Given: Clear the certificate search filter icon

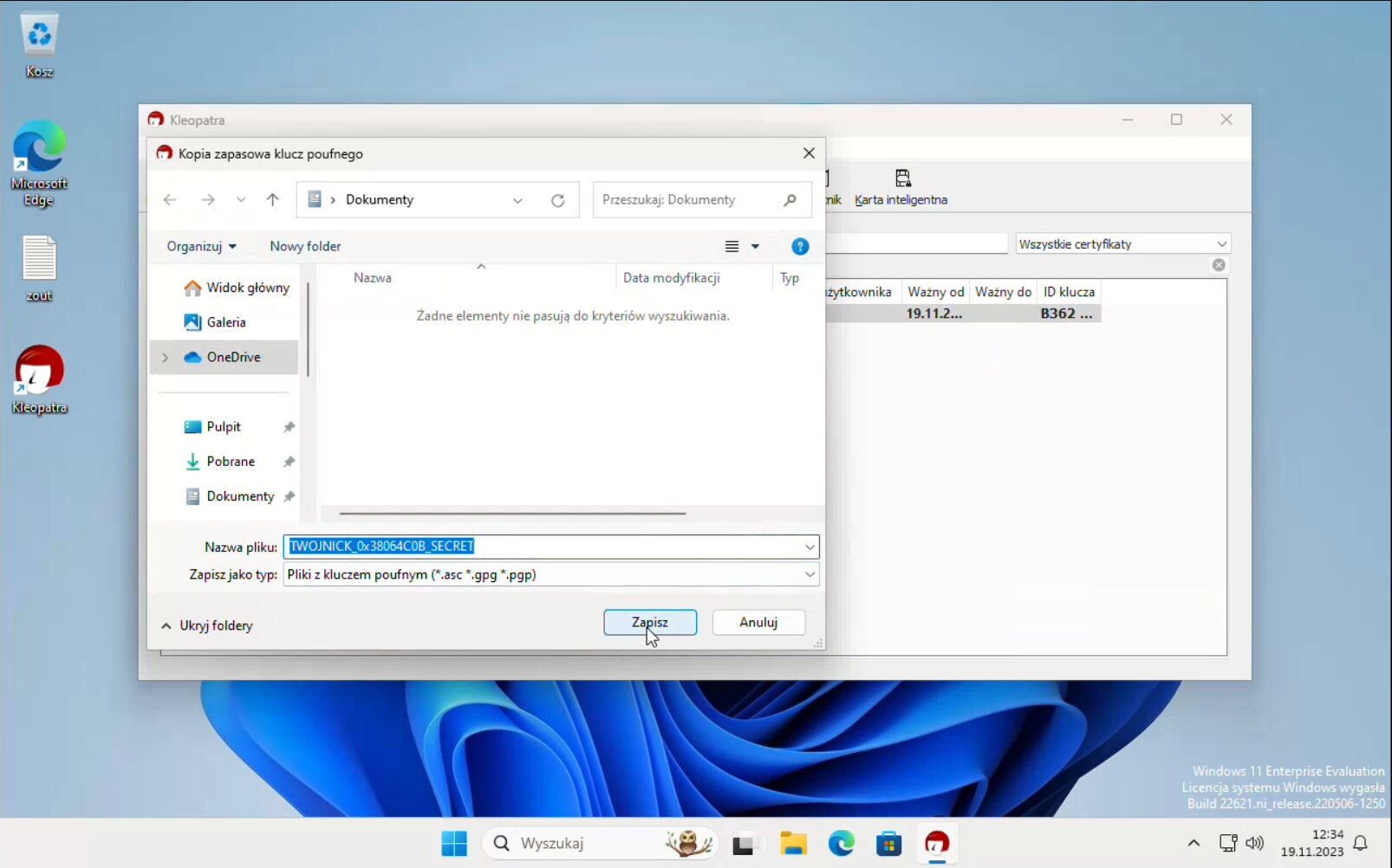Looking at the screenshot, I should coord(1219,265).
